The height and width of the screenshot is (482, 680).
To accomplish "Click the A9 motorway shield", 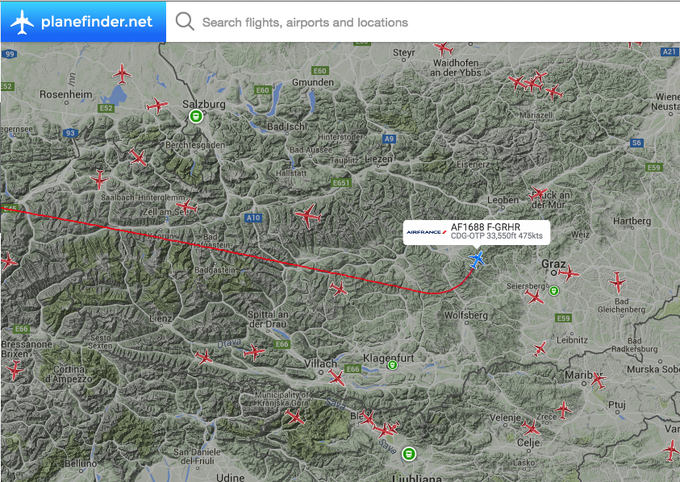I will coord(389,139).
